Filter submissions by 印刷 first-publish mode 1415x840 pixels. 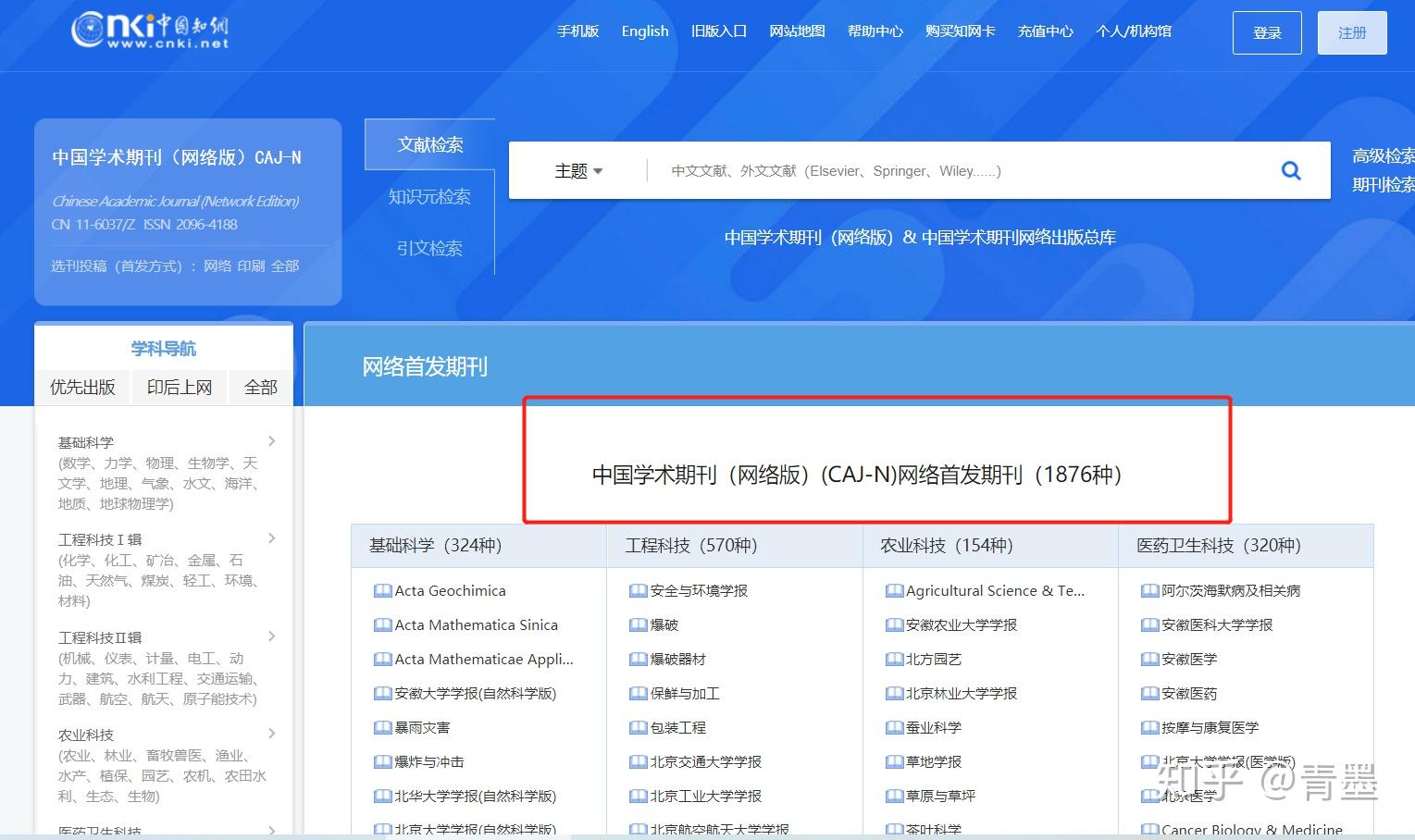(x=251, y=266)
